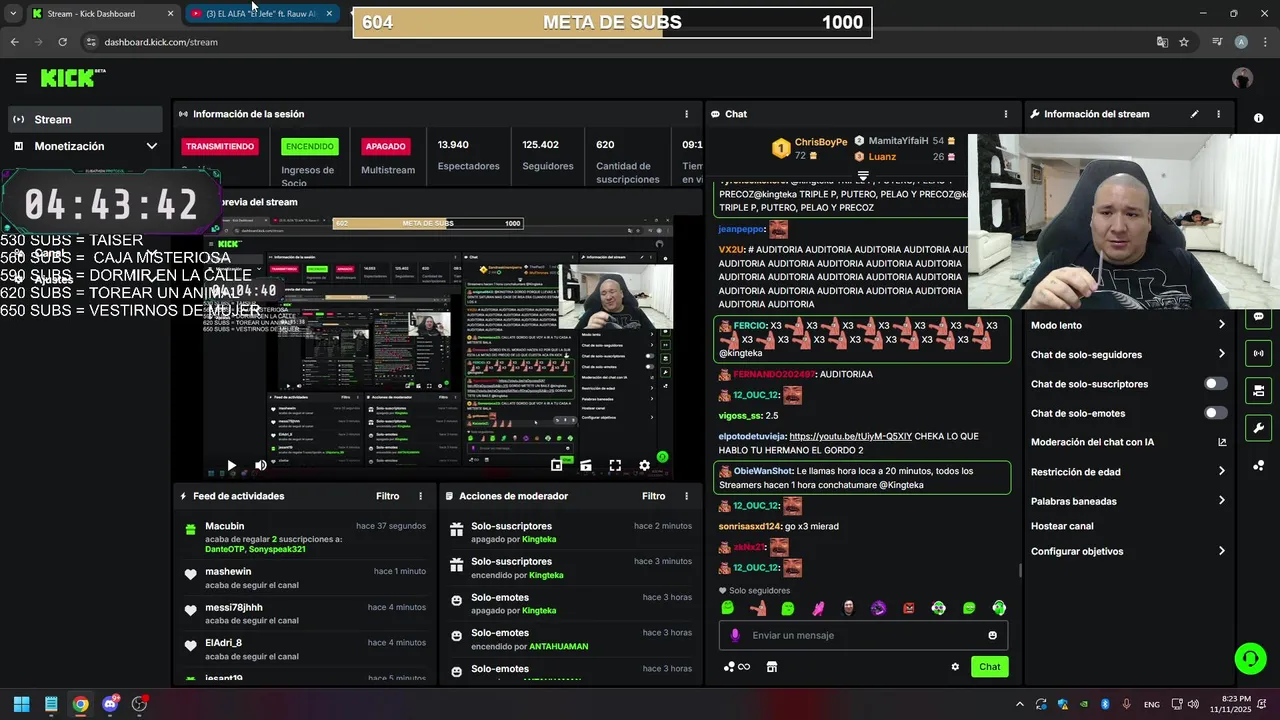Viewport: 1280px width, 720px height.
Task: Edit stream info with the pencil icon
Action: coord(1194,114)
